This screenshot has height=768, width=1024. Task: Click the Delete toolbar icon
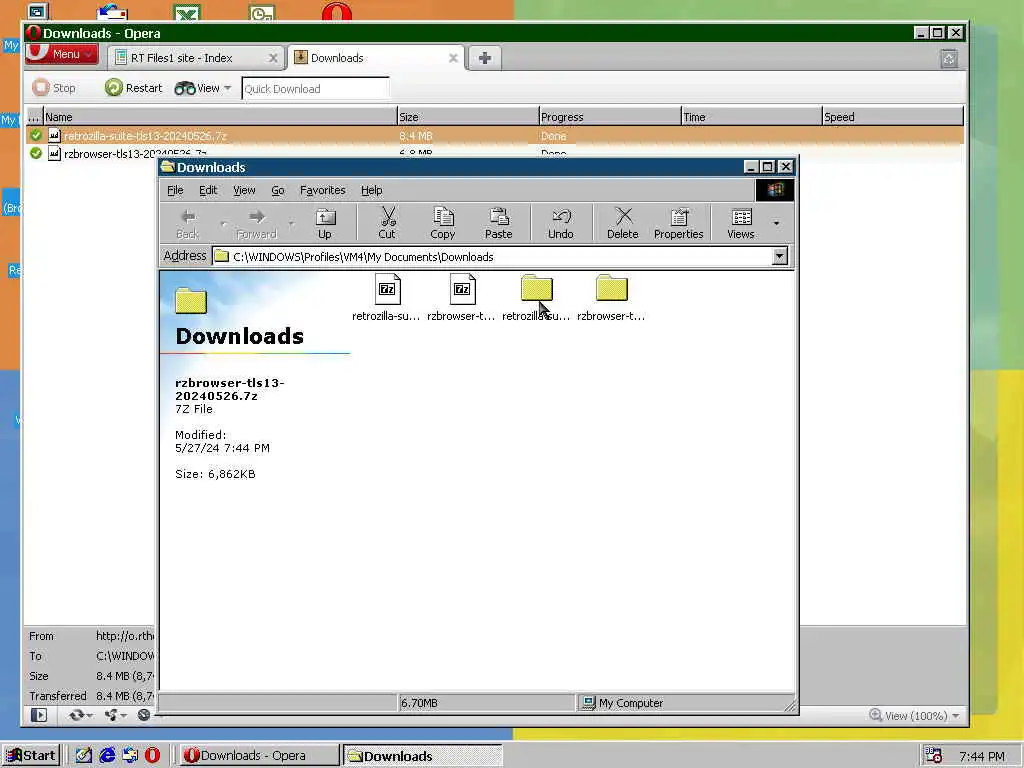tap(622, 223)
